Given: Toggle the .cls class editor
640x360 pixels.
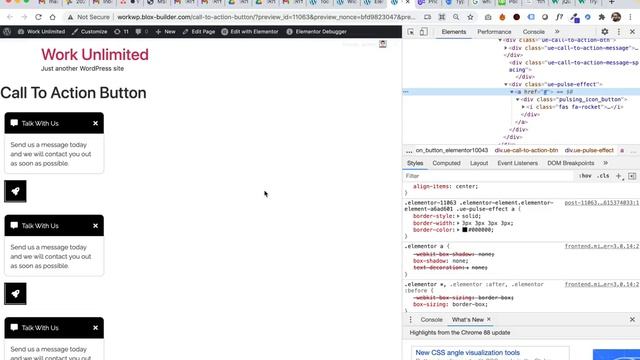Looking at the screenshot, I should click(x=603, y=176).
